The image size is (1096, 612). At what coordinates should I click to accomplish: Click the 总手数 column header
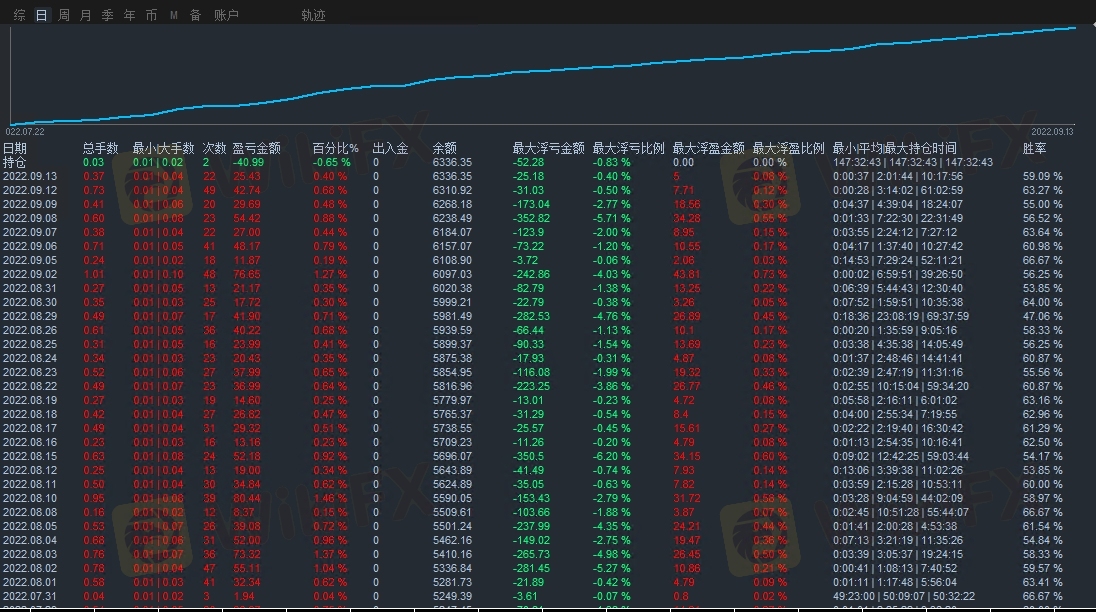tap(100, 148)
